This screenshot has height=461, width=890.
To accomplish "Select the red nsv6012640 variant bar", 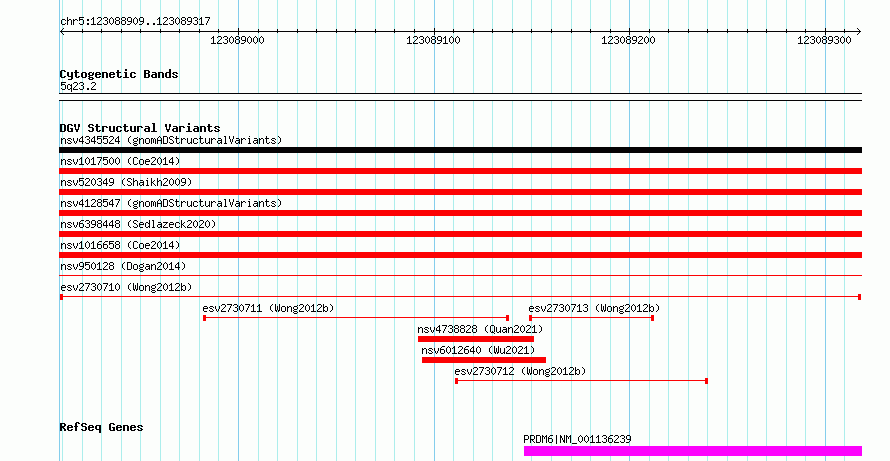I will tap(484, 360).
